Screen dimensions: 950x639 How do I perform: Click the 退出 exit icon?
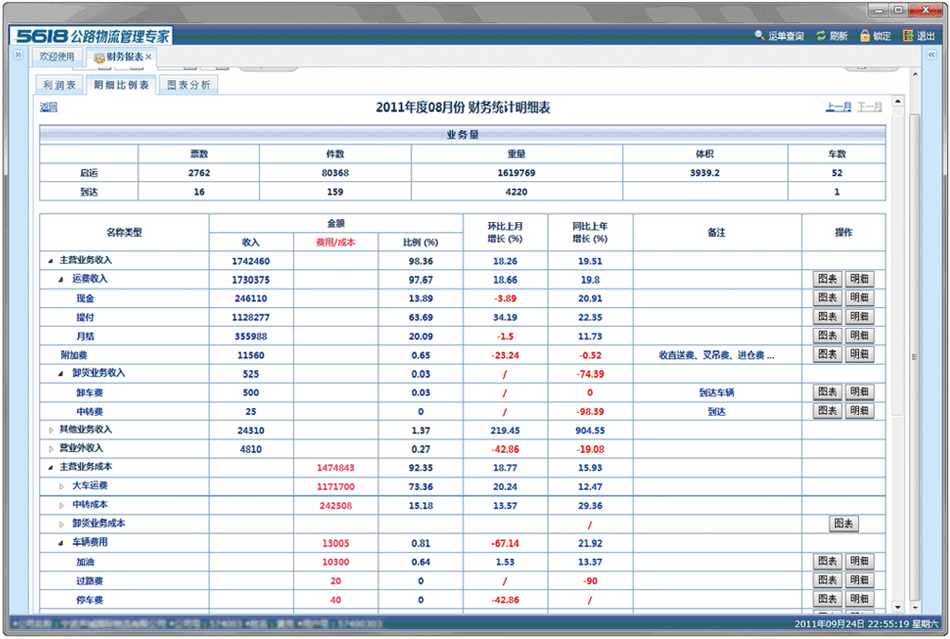tap(908, 36)
